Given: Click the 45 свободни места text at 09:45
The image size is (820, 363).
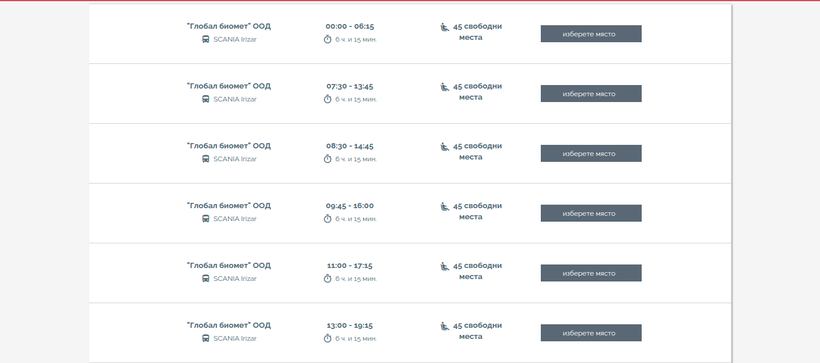Looking at the screenshot, I should tap(477, 211).
